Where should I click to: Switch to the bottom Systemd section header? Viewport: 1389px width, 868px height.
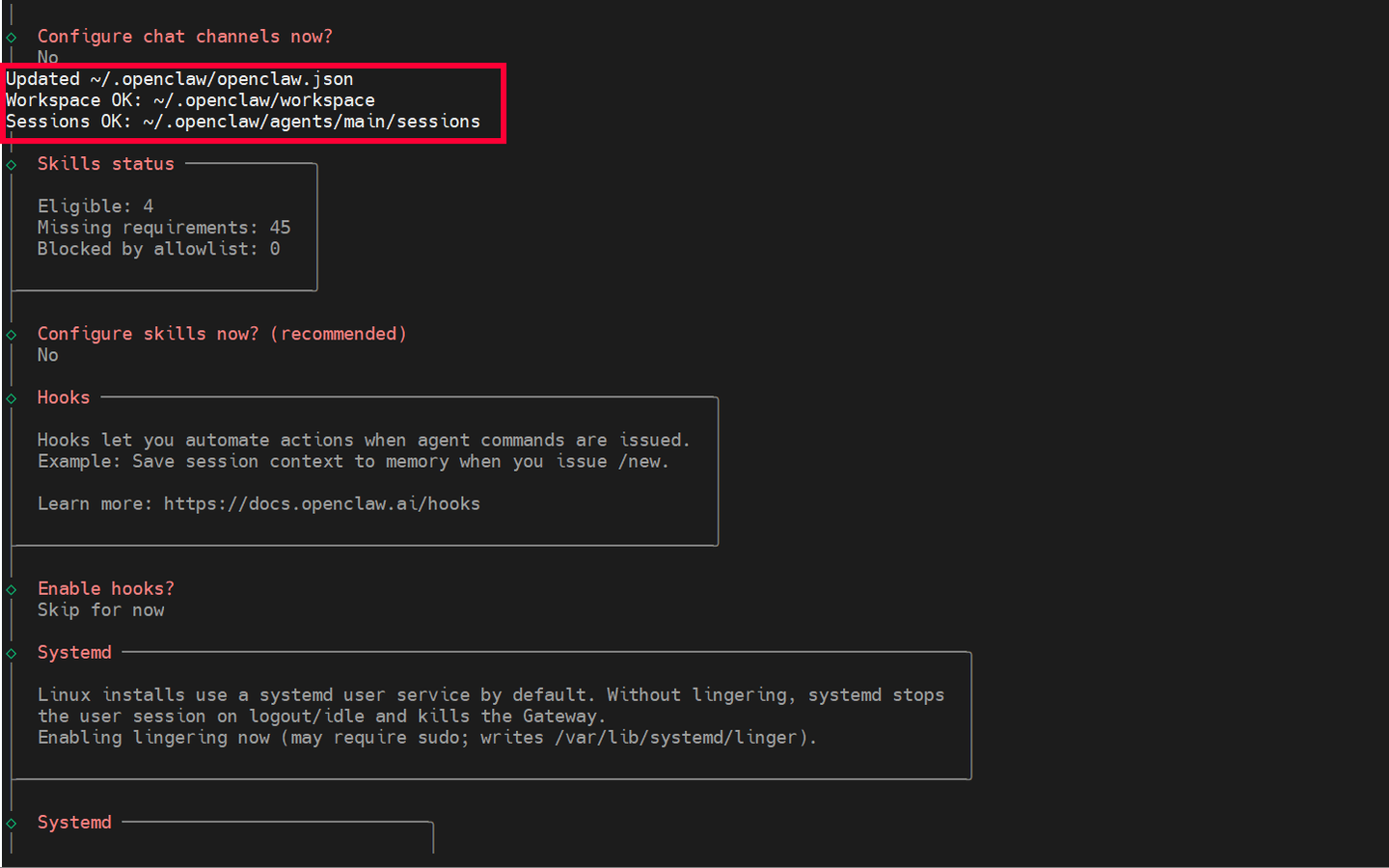tap(74, 822)
